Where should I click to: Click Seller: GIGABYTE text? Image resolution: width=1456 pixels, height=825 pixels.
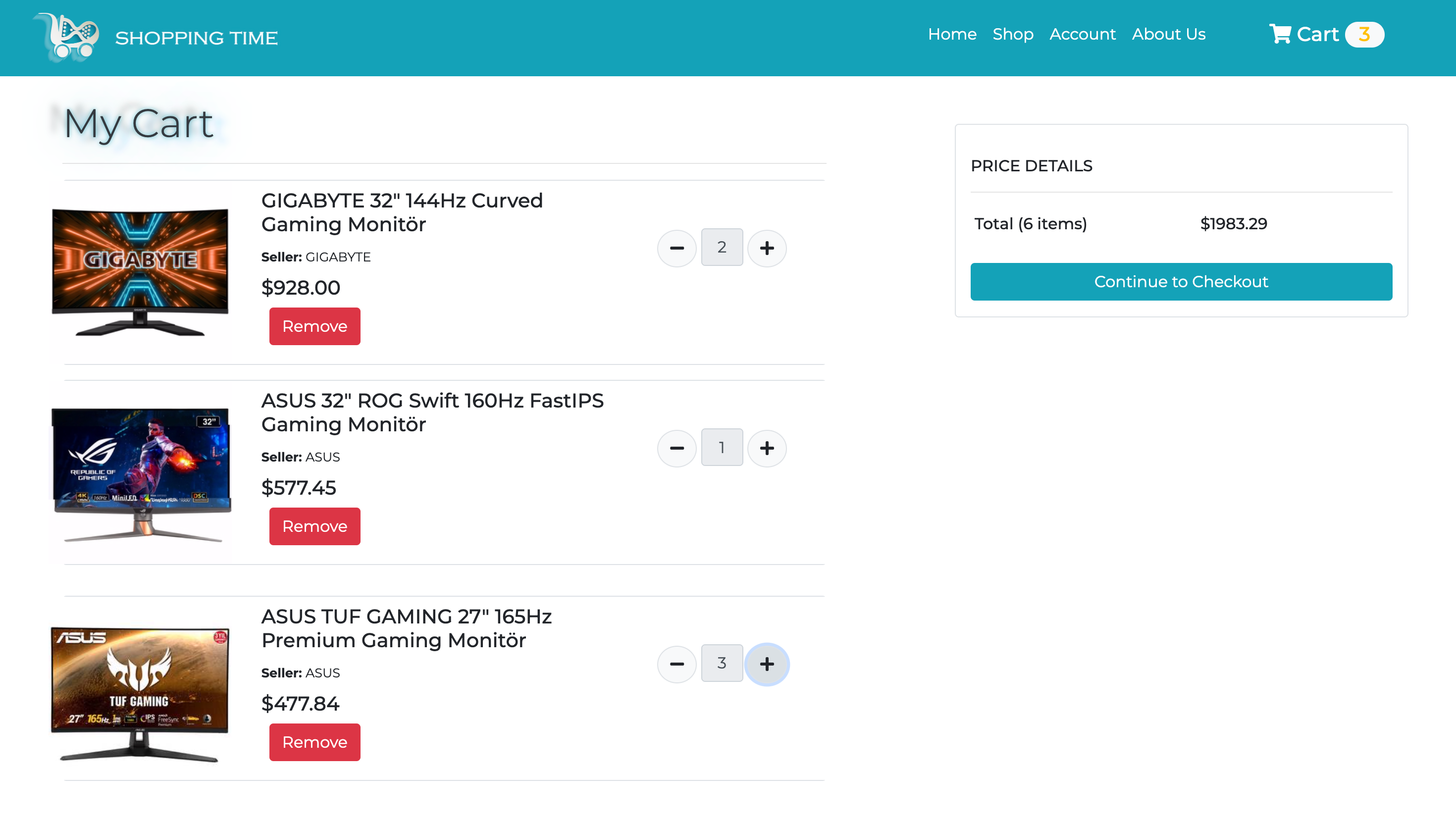tap(315, 257)
